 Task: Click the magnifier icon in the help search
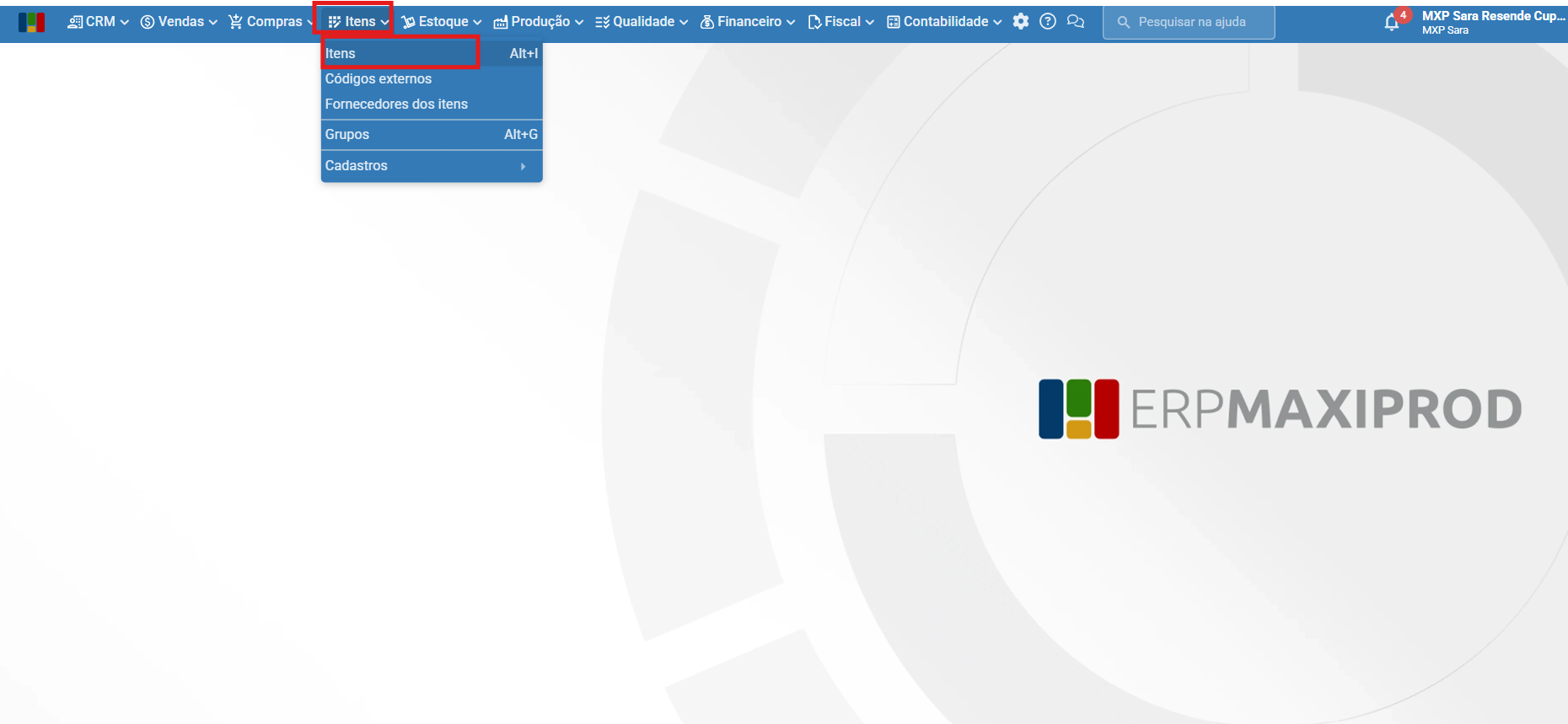pyautogui.click(x=1124, y=22)
